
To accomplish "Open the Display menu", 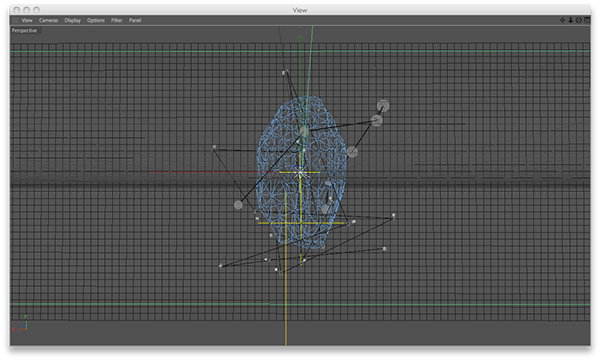I will pos(73,20).
